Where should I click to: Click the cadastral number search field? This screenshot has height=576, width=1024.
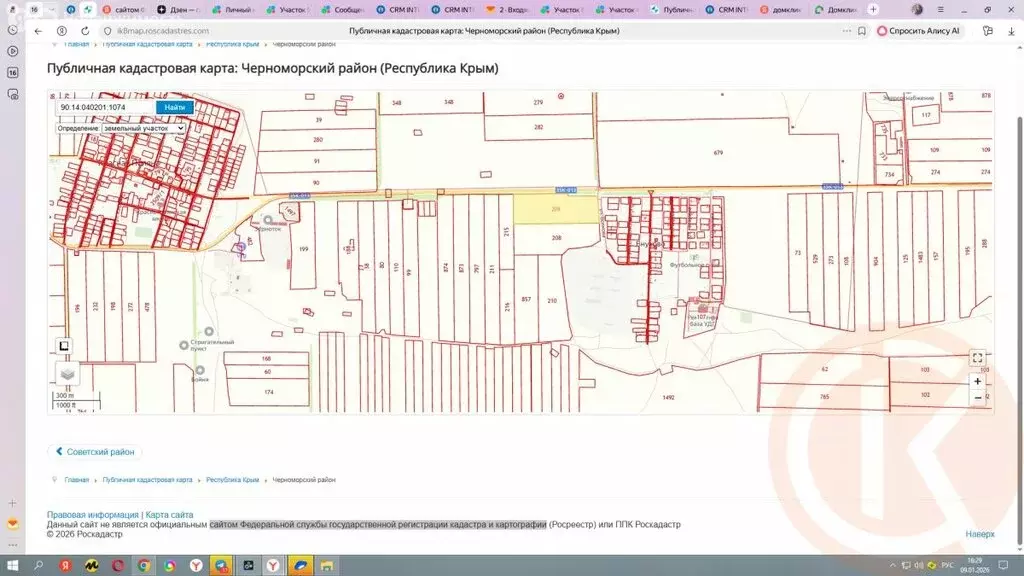(x=105, y=107)
